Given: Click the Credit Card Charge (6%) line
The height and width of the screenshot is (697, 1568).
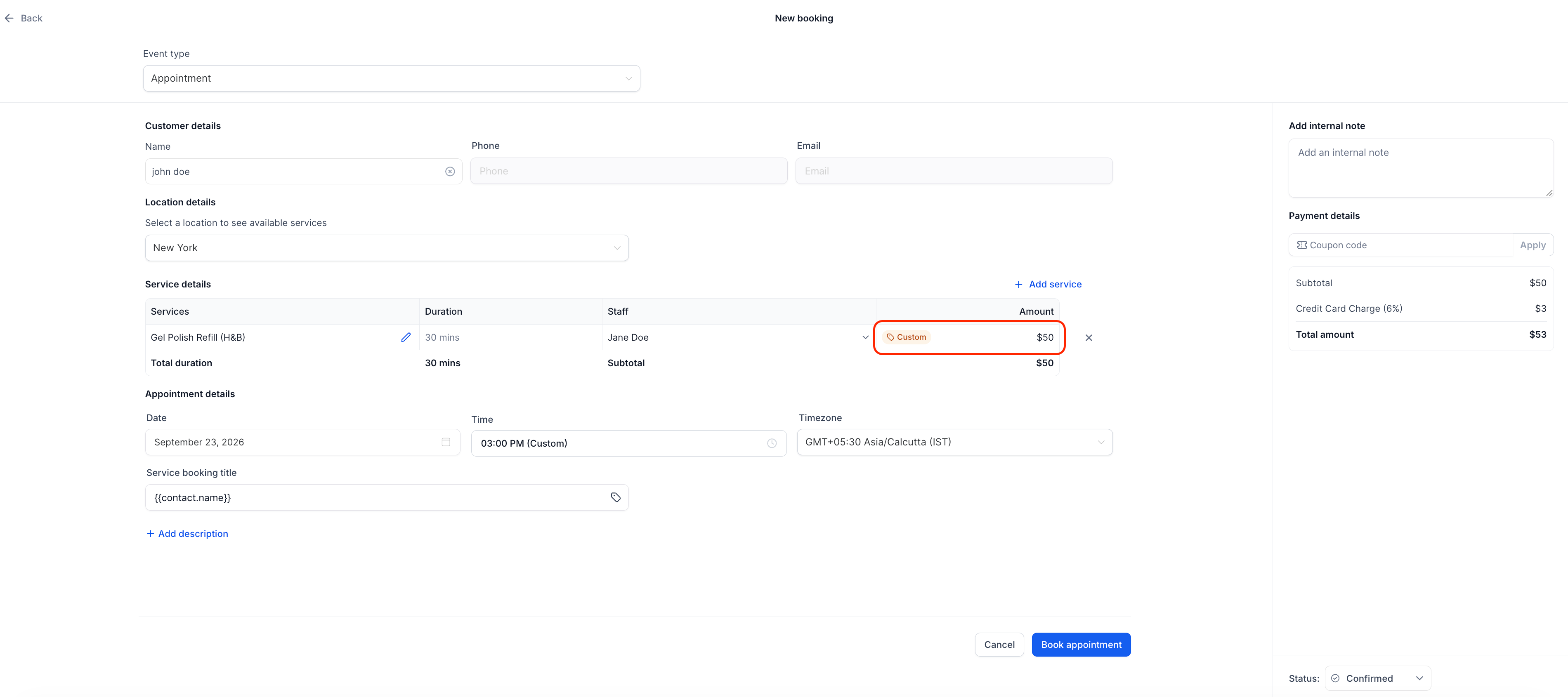Looking at the screenshot, I should tap(1421, 308).
